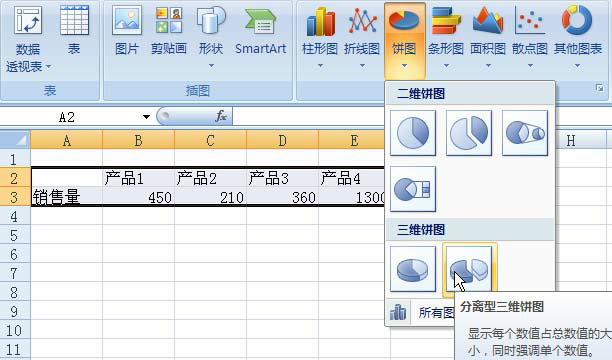The image size is (612, 360).
Task: Open the bar chart (条形图) menu
Action: click(446, 38)
